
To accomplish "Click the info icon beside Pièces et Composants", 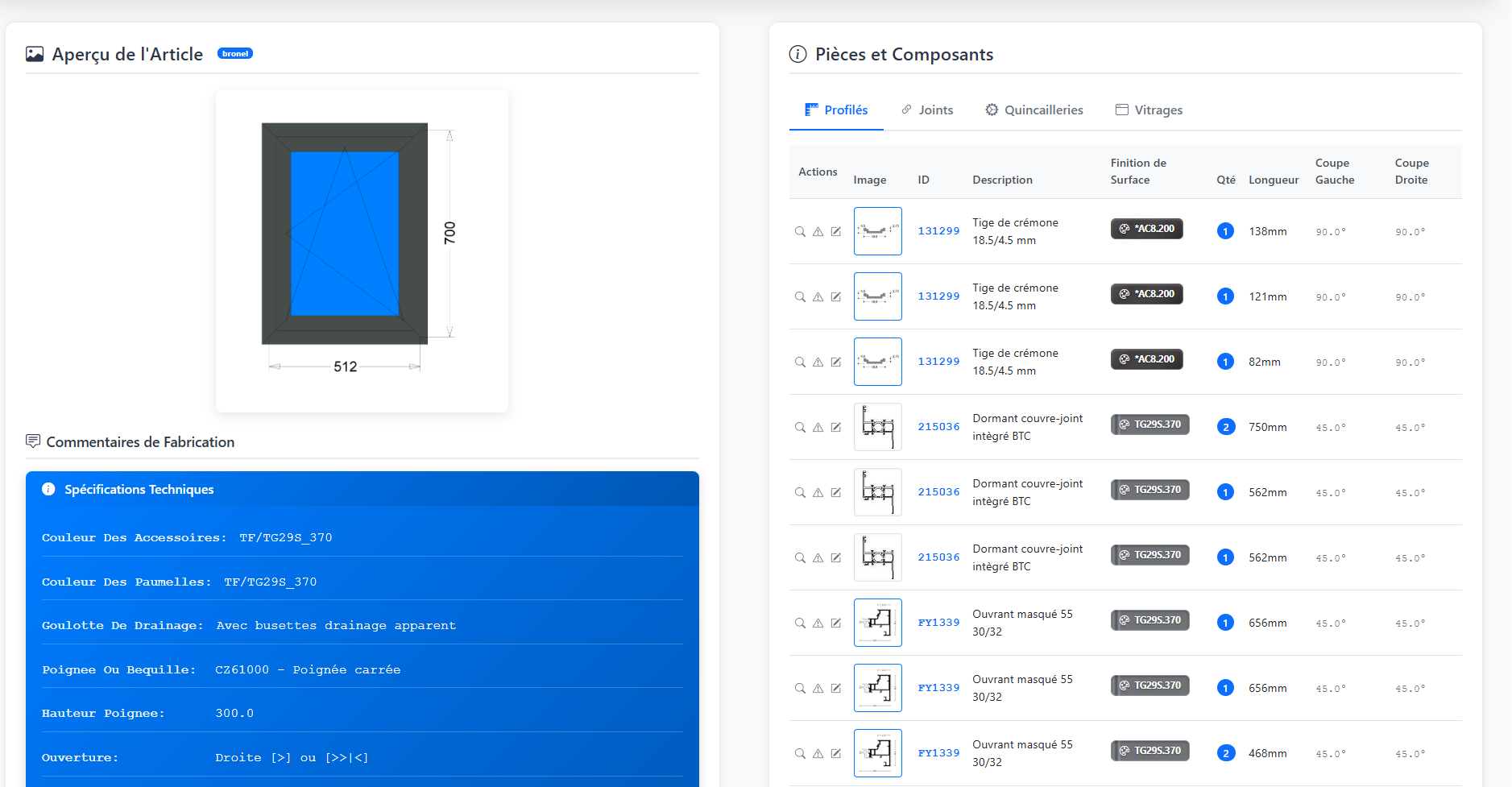I will click(x=797, y=54).
